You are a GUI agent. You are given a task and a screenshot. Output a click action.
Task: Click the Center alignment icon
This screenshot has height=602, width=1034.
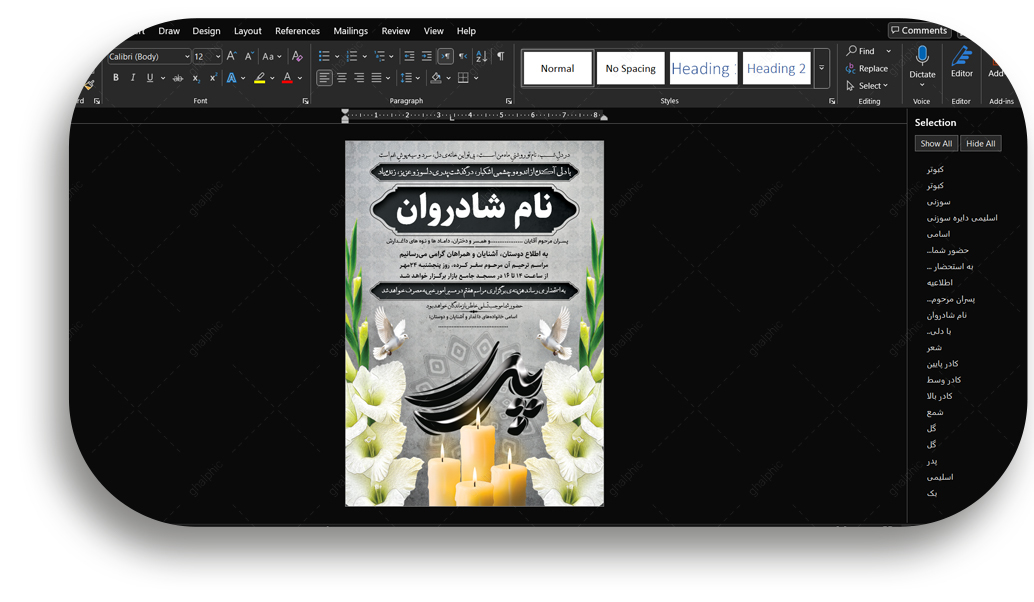click(342, 78)
